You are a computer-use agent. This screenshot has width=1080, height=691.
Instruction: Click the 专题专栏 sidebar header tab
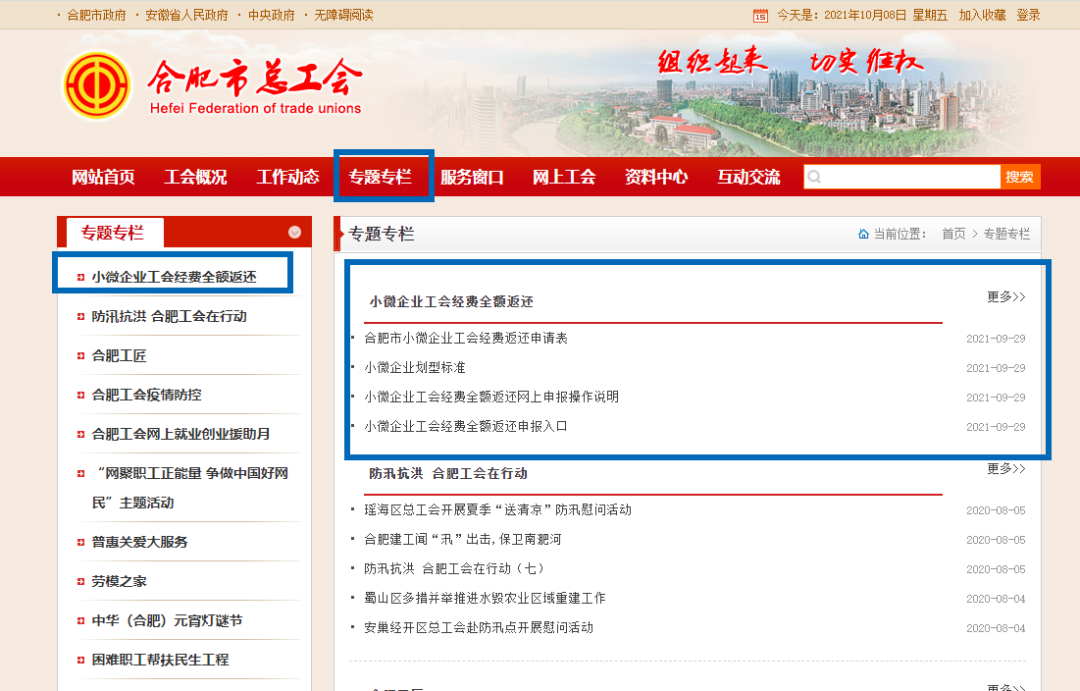(x=112, y=233)
